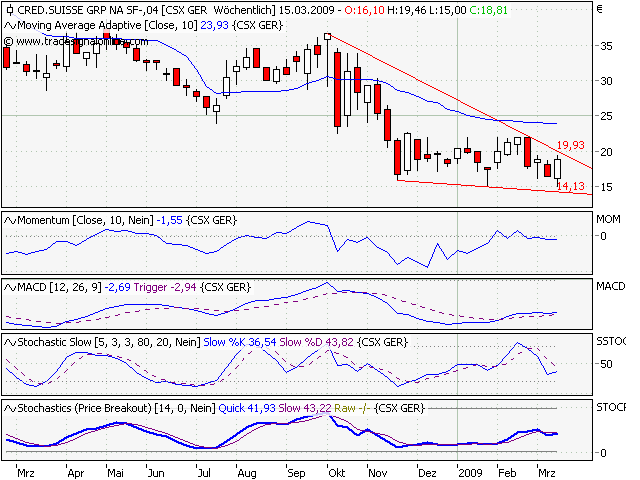Click the red 19,93 trendline price label
Viewport: 640px width, 480px height.
click(x=570, y=145)
